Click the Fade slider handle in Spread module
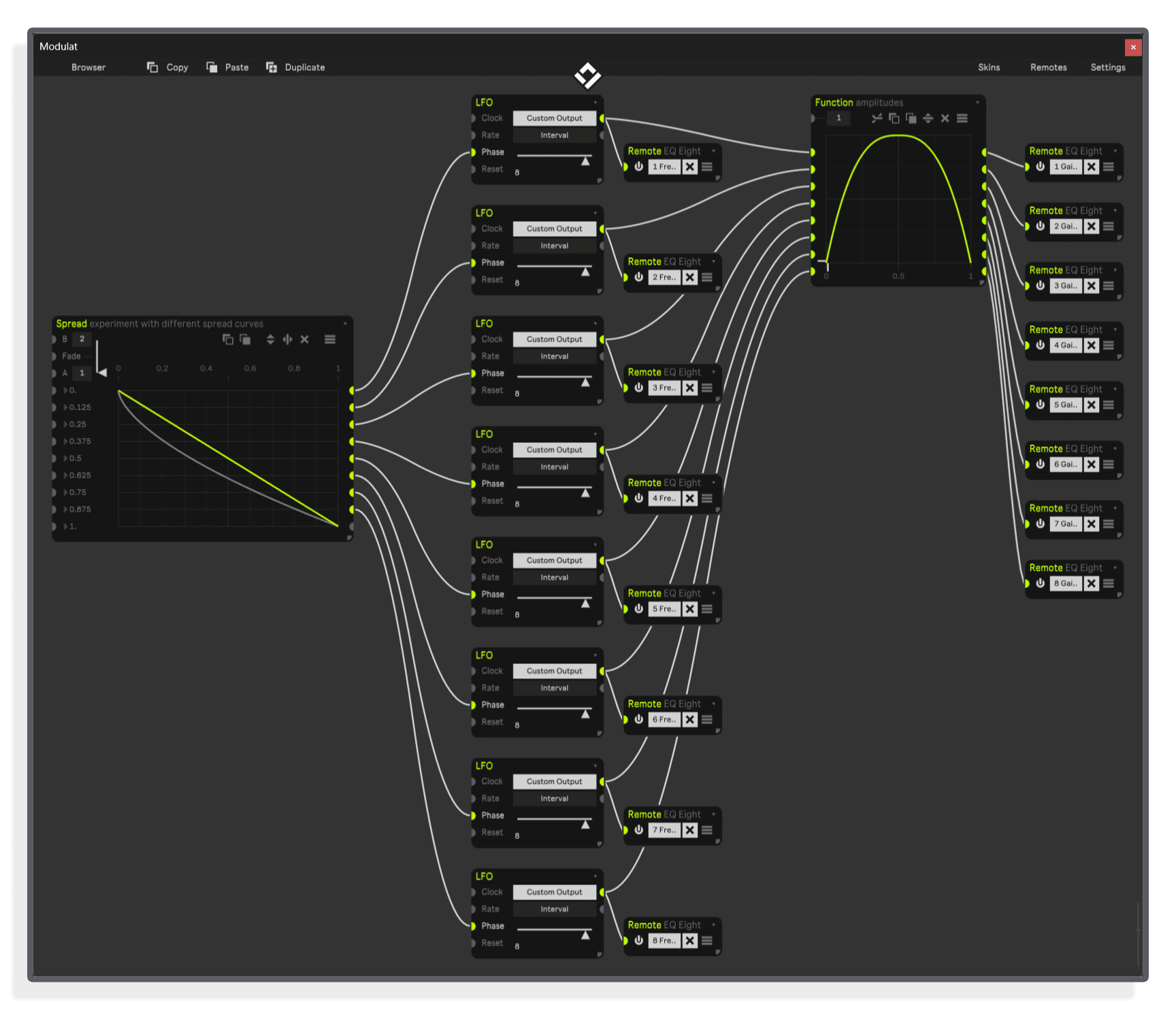The image size is (1176, 1009). 102,372
